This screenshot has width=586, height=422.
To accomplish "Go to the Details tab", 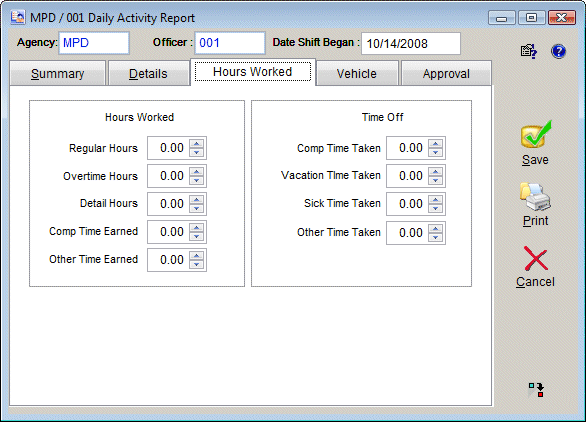I will point(148,73).
